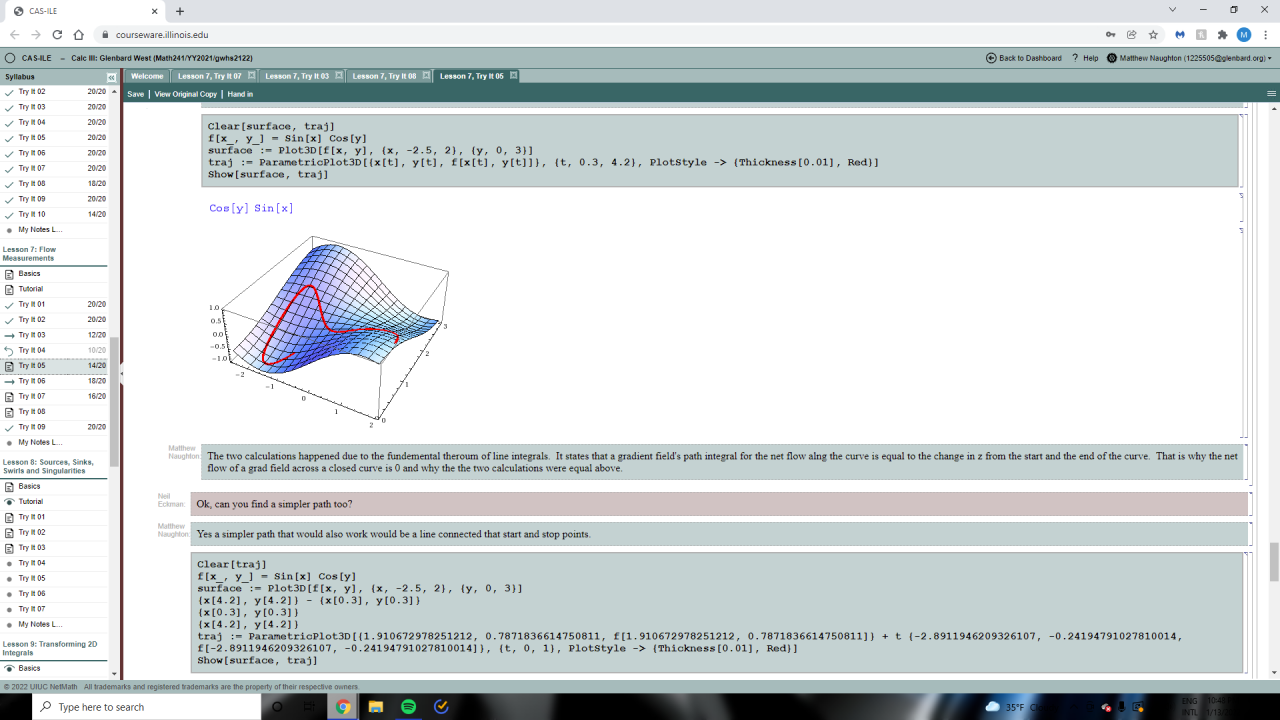Image resolution: width=1280 pixels, height=720 pixels.
Task: Open Chrome from the Windows taskbar
Action: coord(343,707)
